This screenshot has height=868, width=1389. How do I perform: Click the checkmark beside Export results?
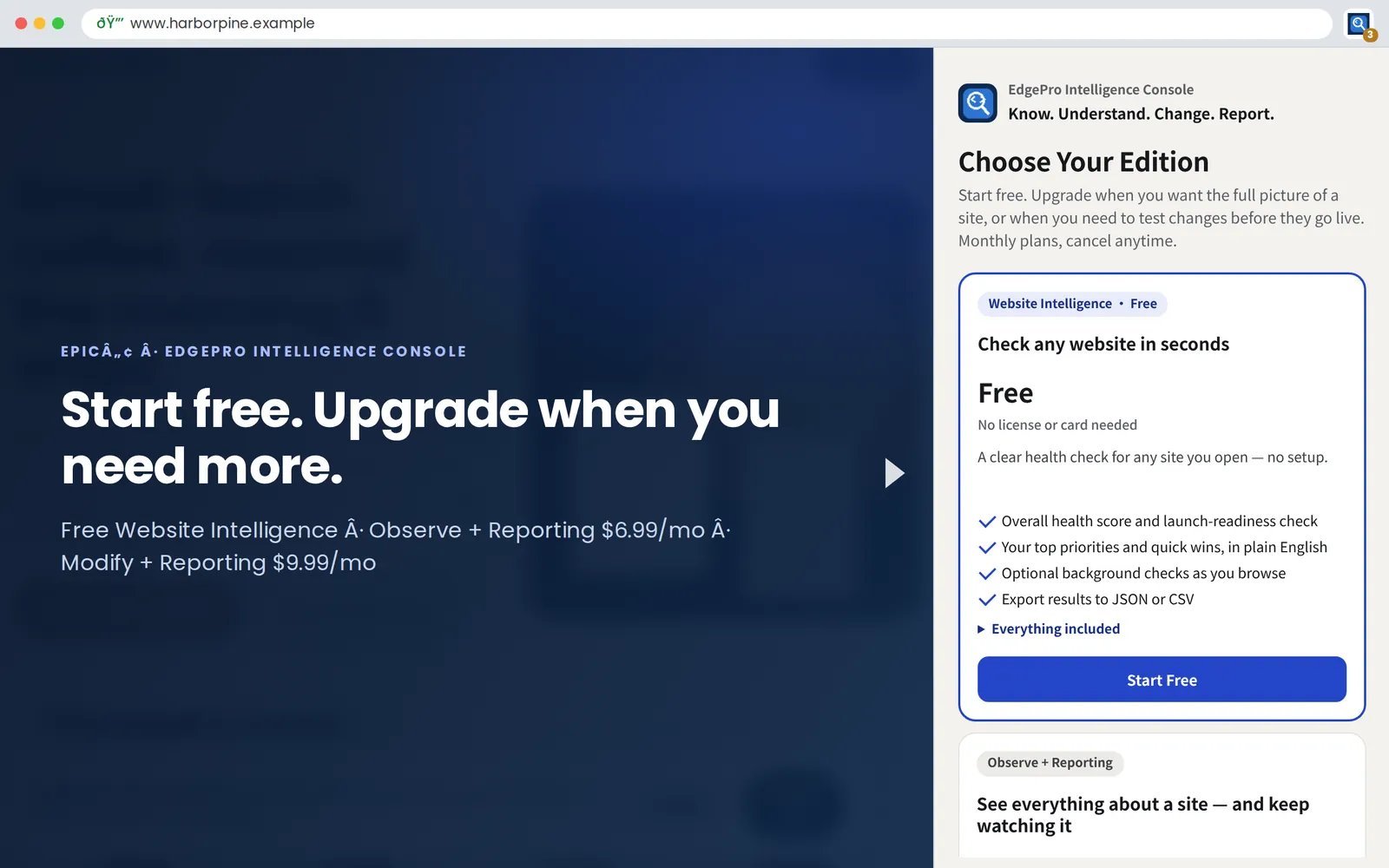tap(987, 600)
